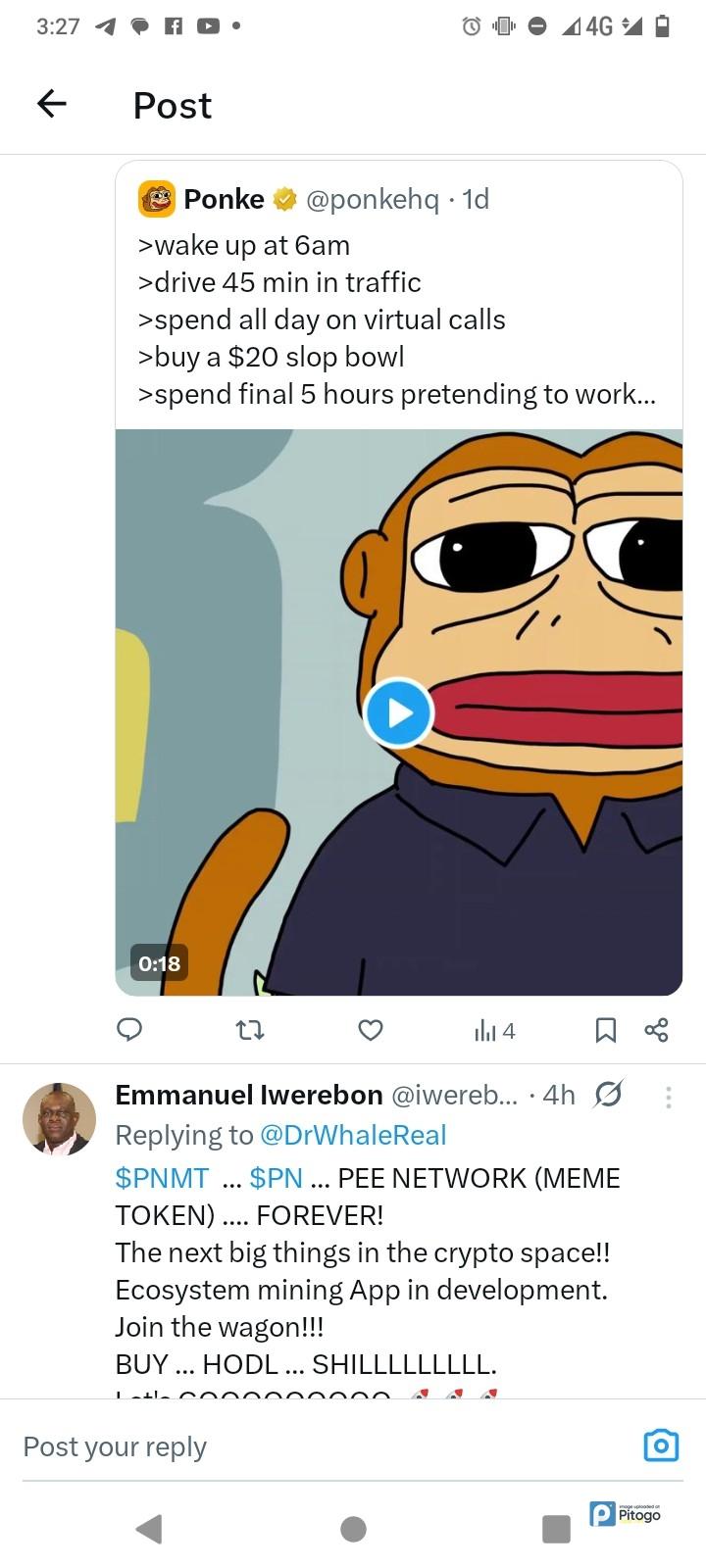
Task: Play the Ponke video
Action: tap(398, 712)
